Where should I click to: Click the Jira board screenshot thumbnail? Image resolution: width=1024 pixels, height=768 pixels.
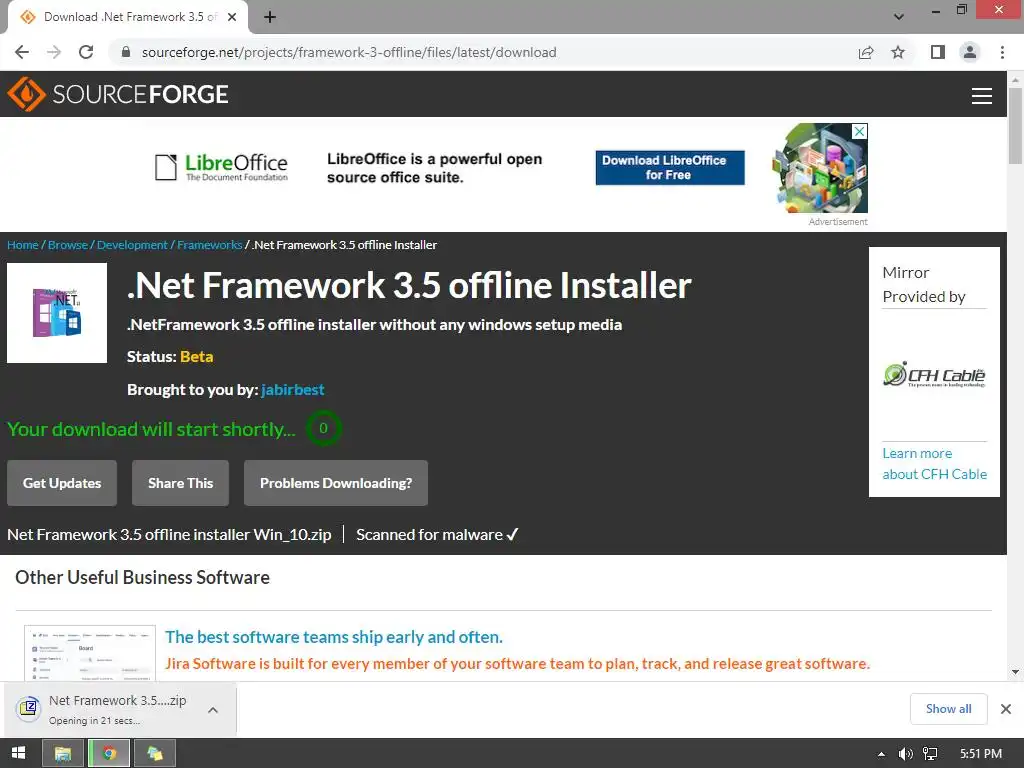click(x=90, y=654)
